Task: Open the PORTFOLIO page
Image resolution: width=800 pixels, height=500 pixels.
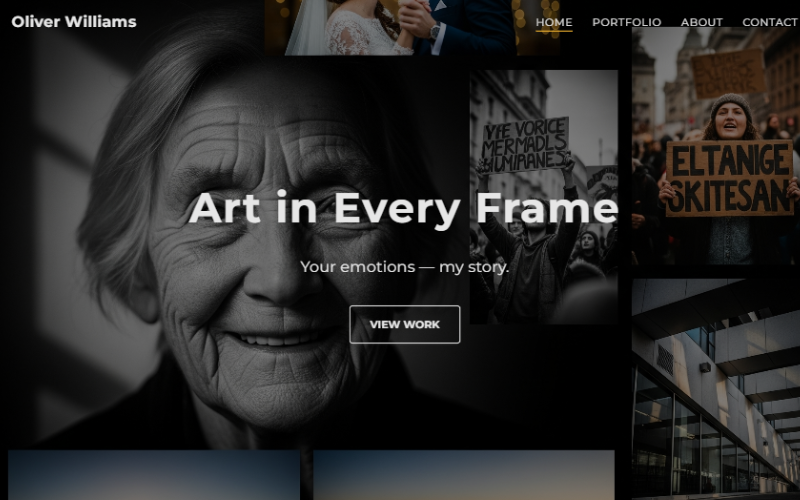Action: click(x=627, y=22)
